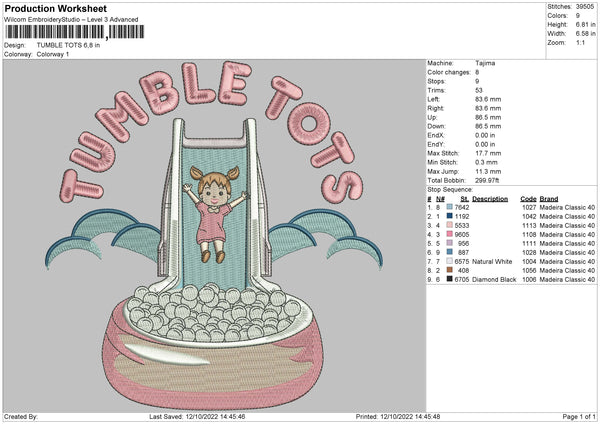Viewport: 600px width, 424px height.
Task: Click the blue swatch beside 887
Action: [x=450, y=252]
